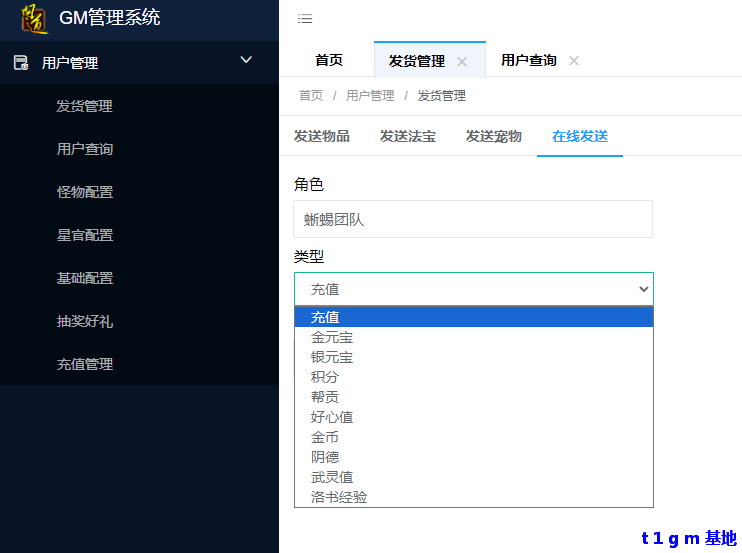Toggle the sidebar collapse hamburger icon
Viewport: 742px width, 553px height.
point(305,19)
